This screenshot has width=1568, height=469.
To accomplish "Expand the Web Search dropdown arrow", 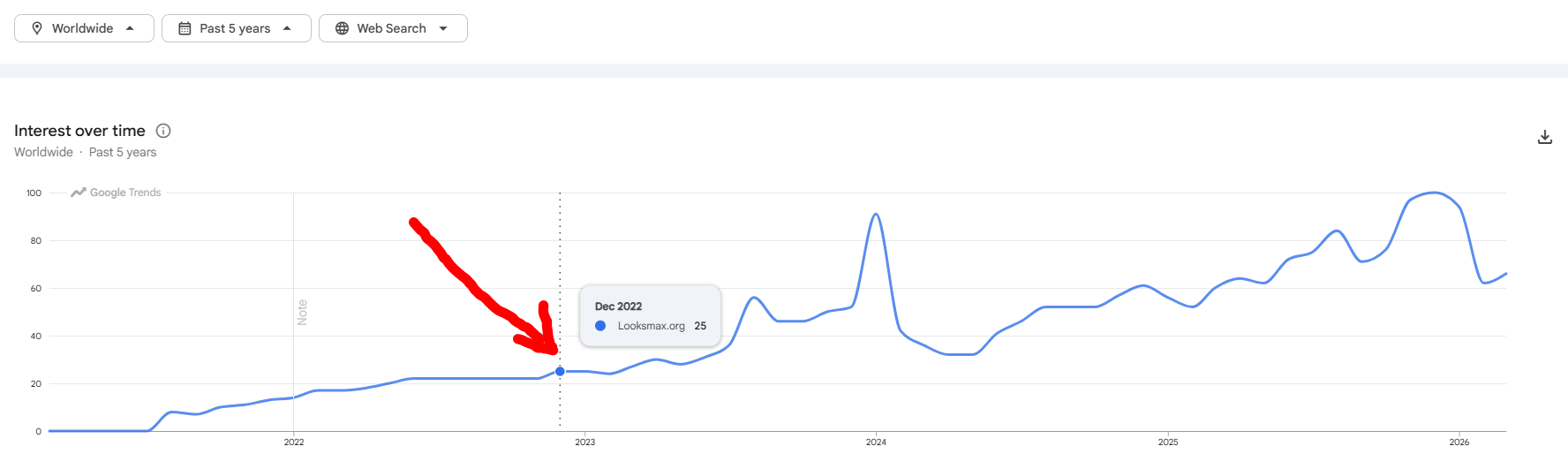I will (443, 28).
